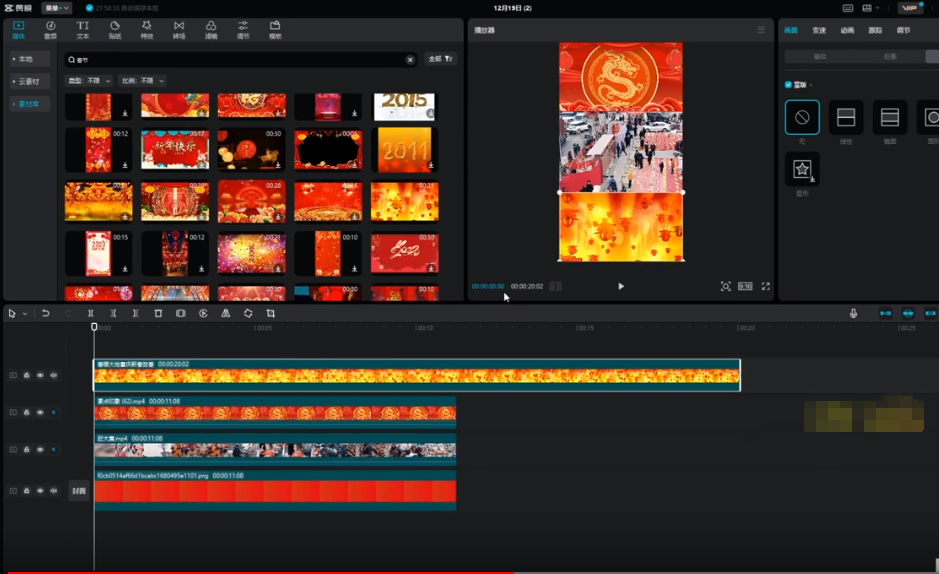
Task: Play the video in the player
Action: pos(620,286)
